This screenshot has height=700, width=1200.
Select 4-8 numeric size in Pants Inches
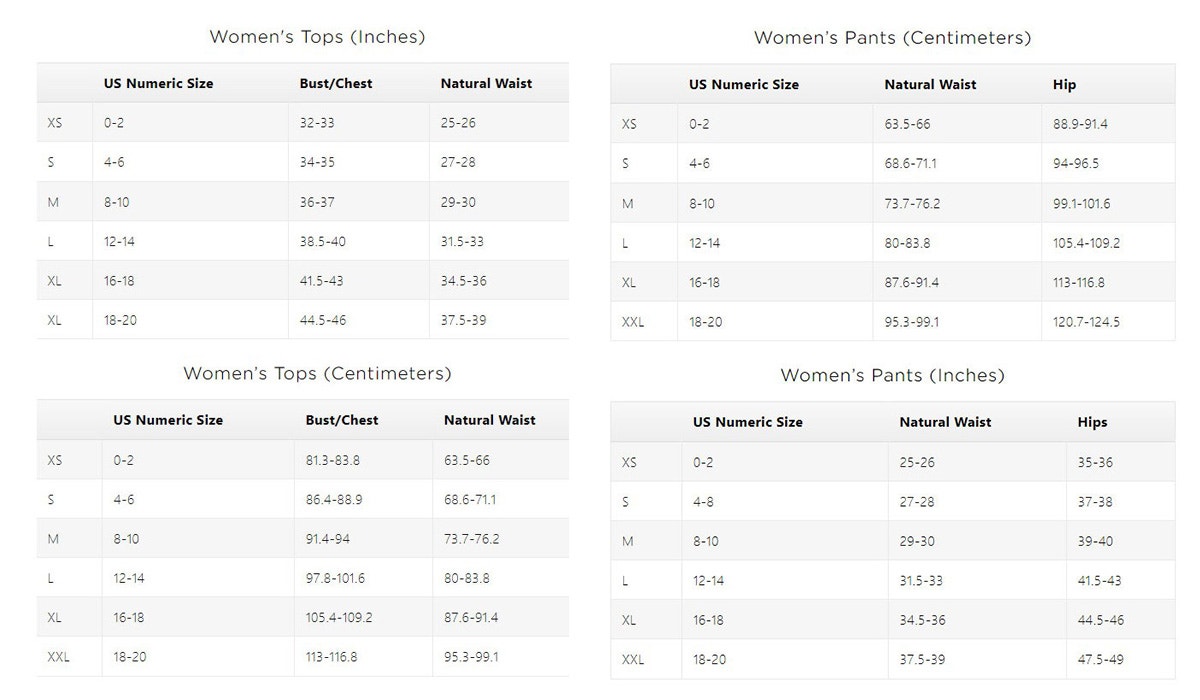[703, 502]
